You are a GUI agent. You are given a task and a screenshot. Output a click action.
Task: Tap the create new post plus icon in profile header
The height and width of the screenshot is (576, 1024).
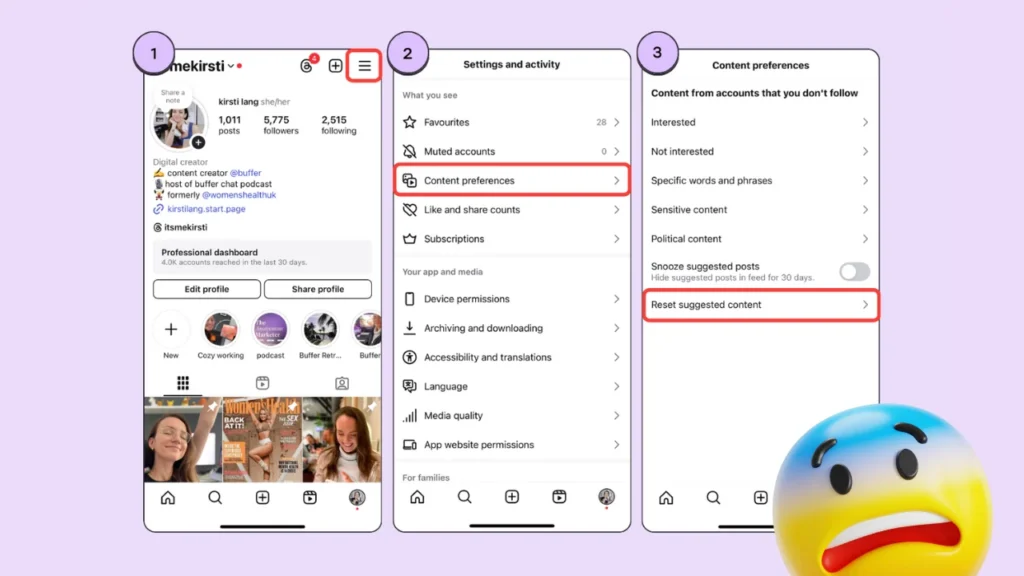[x=336, y=66]
